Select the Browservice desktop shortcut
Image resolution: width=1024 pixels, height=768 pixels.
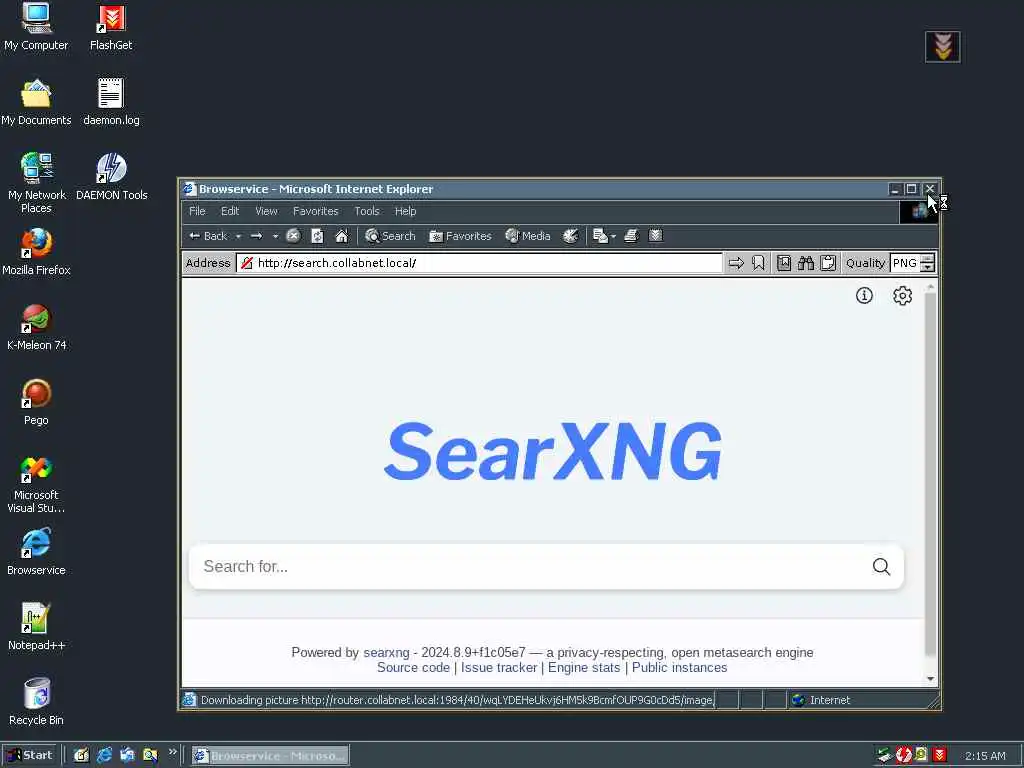36,552
